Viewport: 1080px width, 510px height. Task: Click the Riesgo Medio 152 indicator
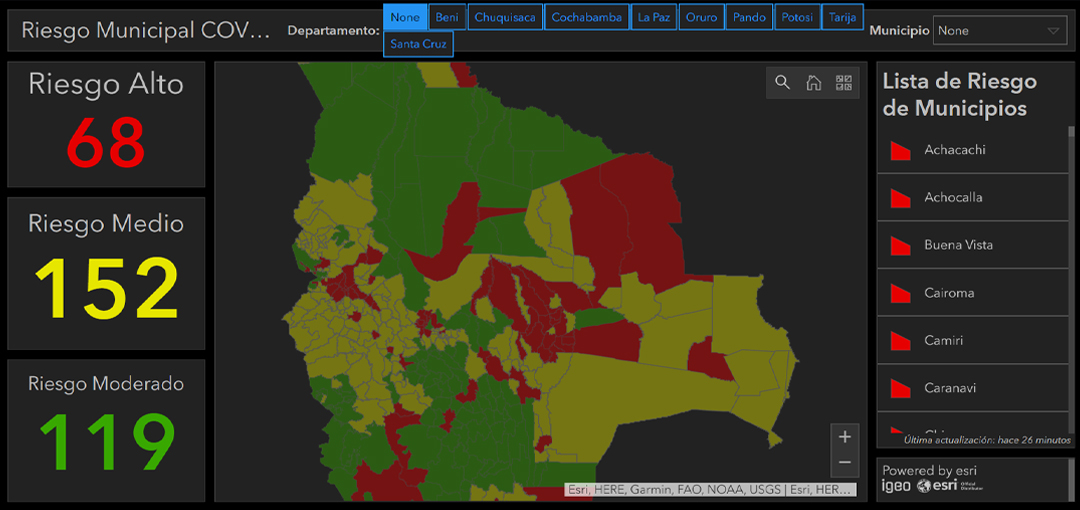click(x=106, y=274)
